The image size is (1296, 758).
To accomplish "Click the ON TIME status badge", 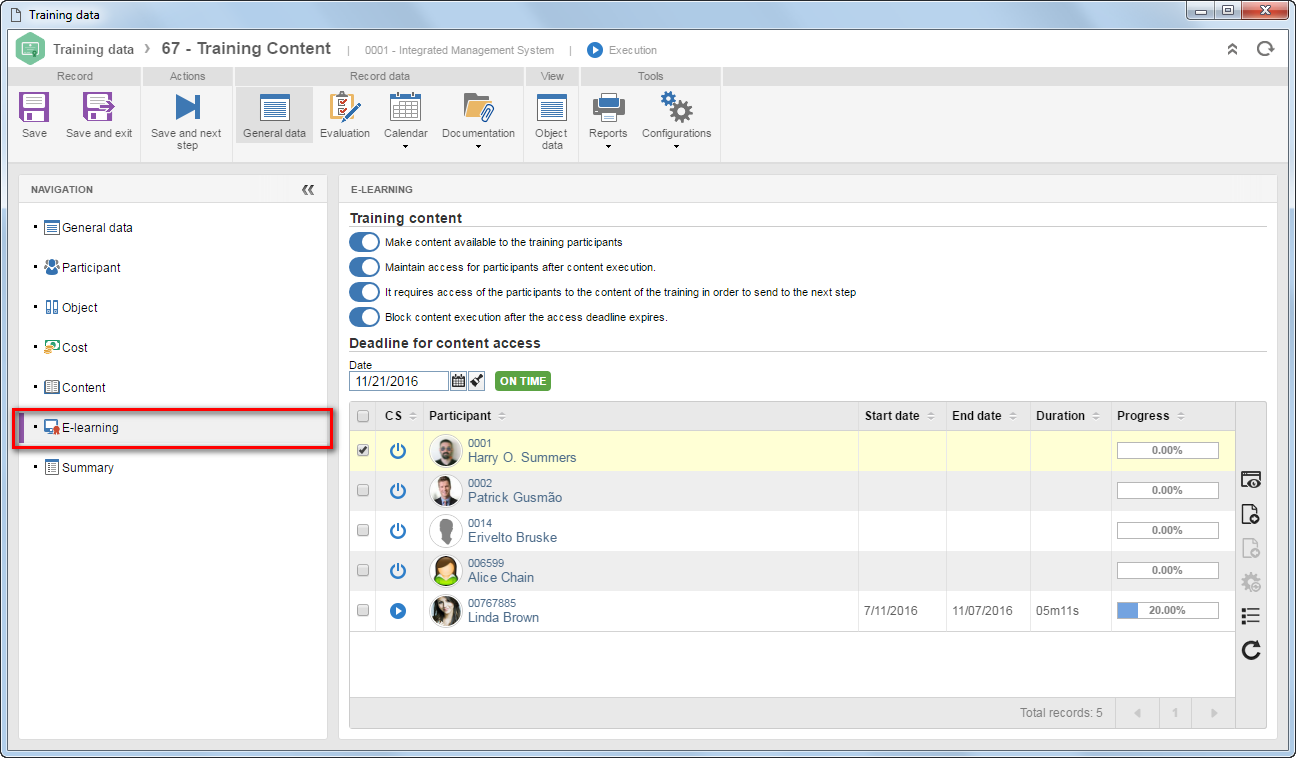I will 523,381.
